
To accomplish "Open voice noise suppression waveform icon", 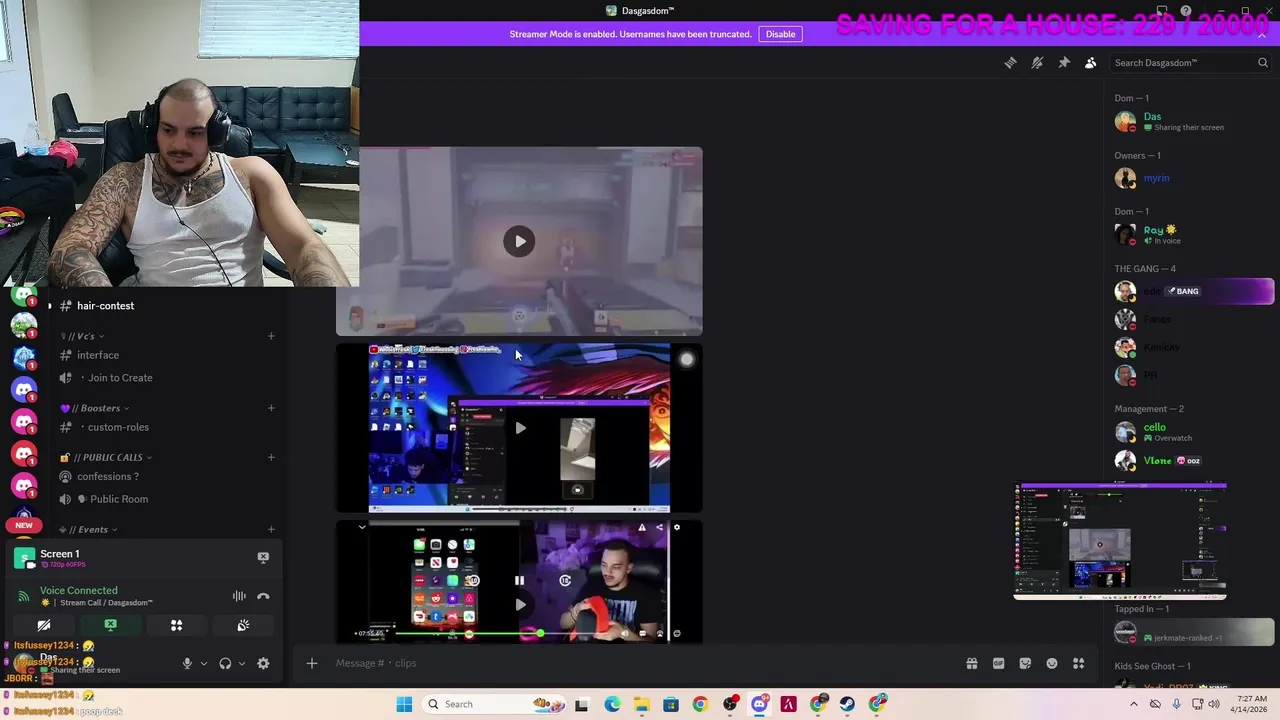I will [x=239, y=596].
